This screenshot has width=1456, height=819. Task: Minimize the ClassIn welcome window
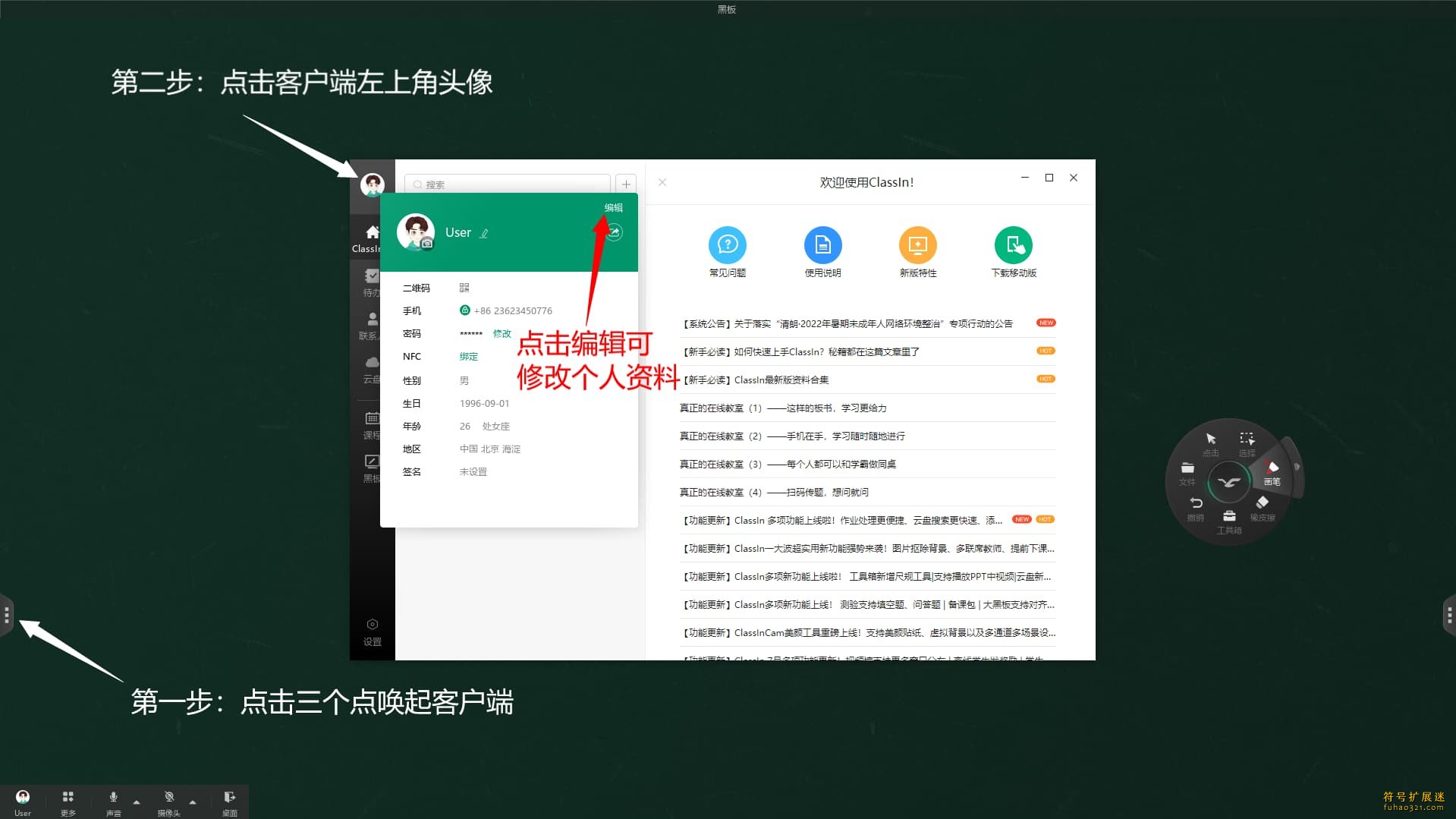click(1025, 178)
